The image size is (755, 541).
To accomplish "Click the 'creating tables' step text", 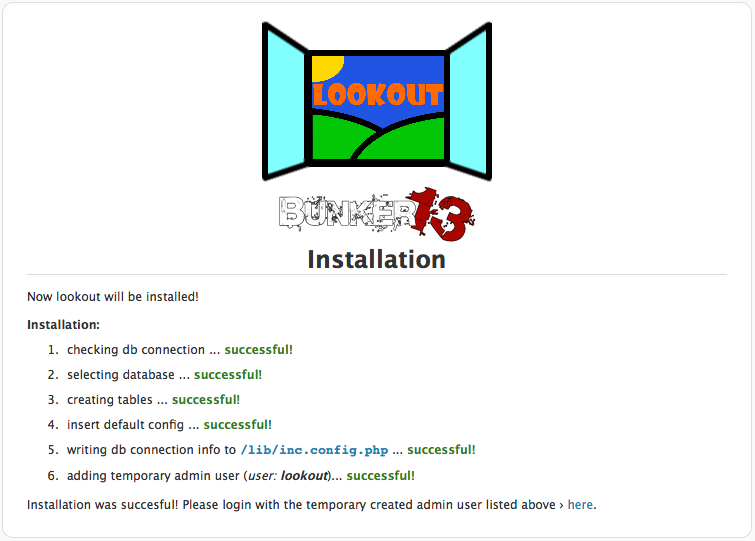I will 111,400.
